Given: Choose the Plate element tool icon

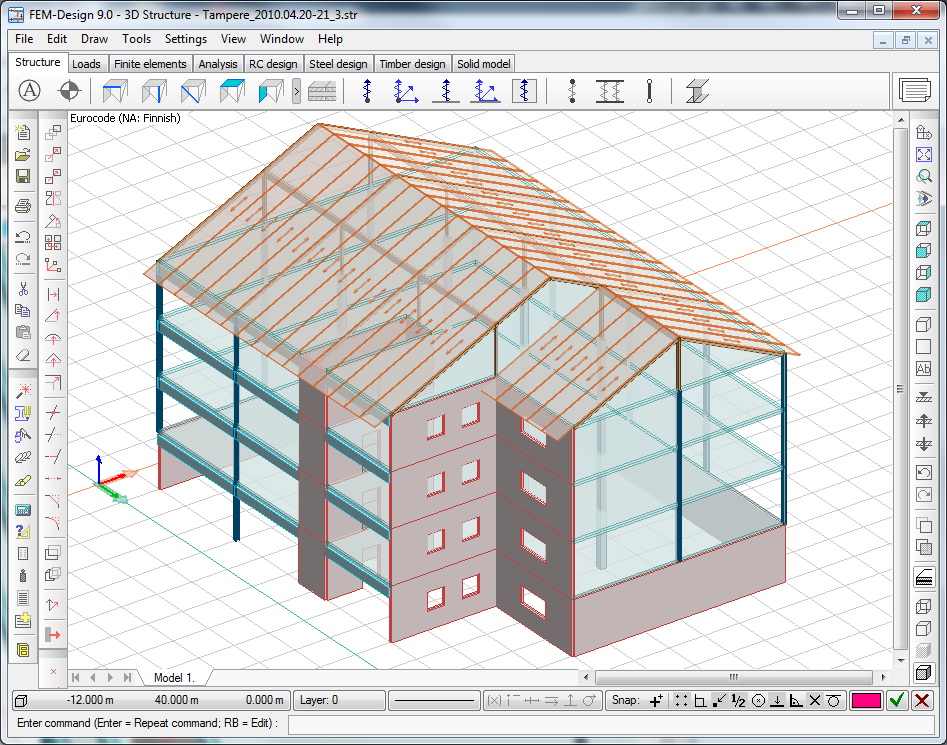Looking at the screenshot, I should [233, 91].
